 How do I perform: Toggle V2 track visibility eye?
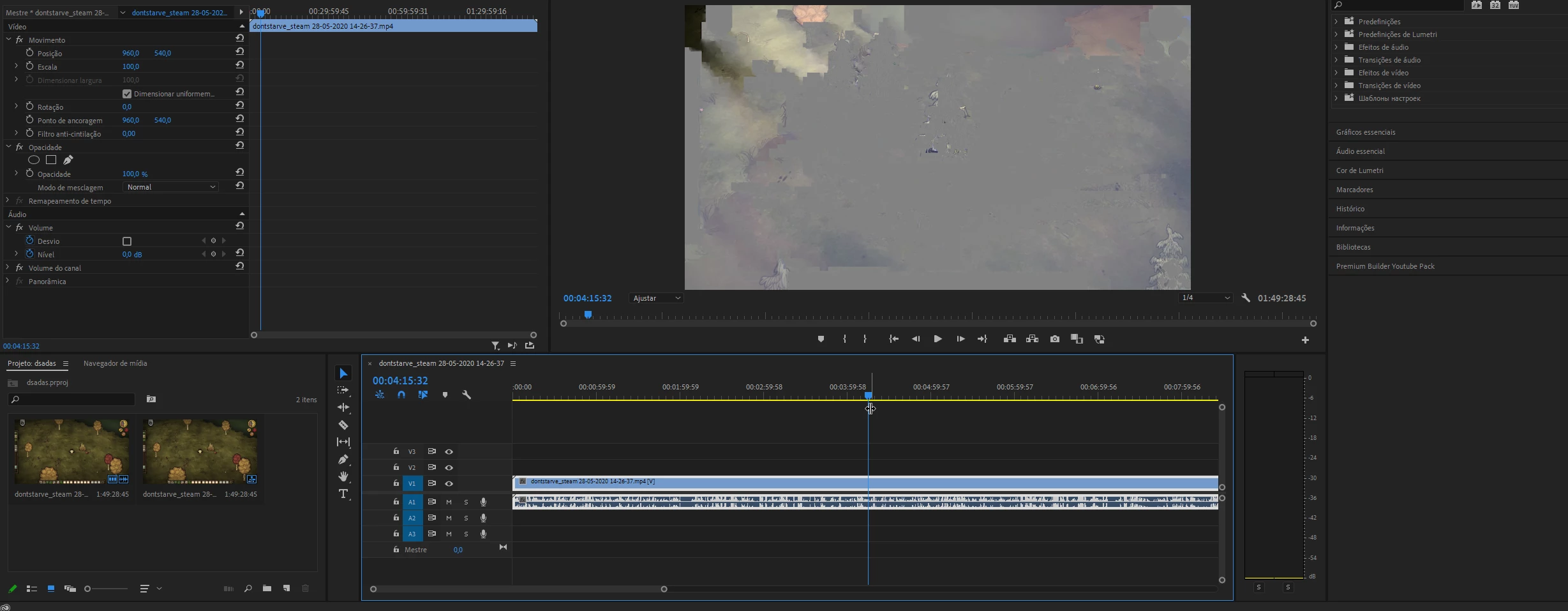449,467
